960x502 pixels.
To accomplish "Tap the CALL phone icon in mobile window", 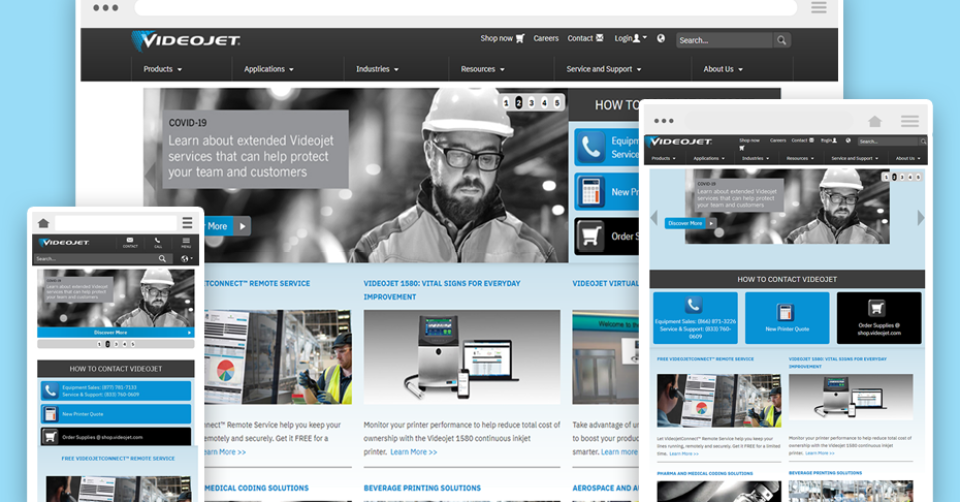I will coord(158,242).
